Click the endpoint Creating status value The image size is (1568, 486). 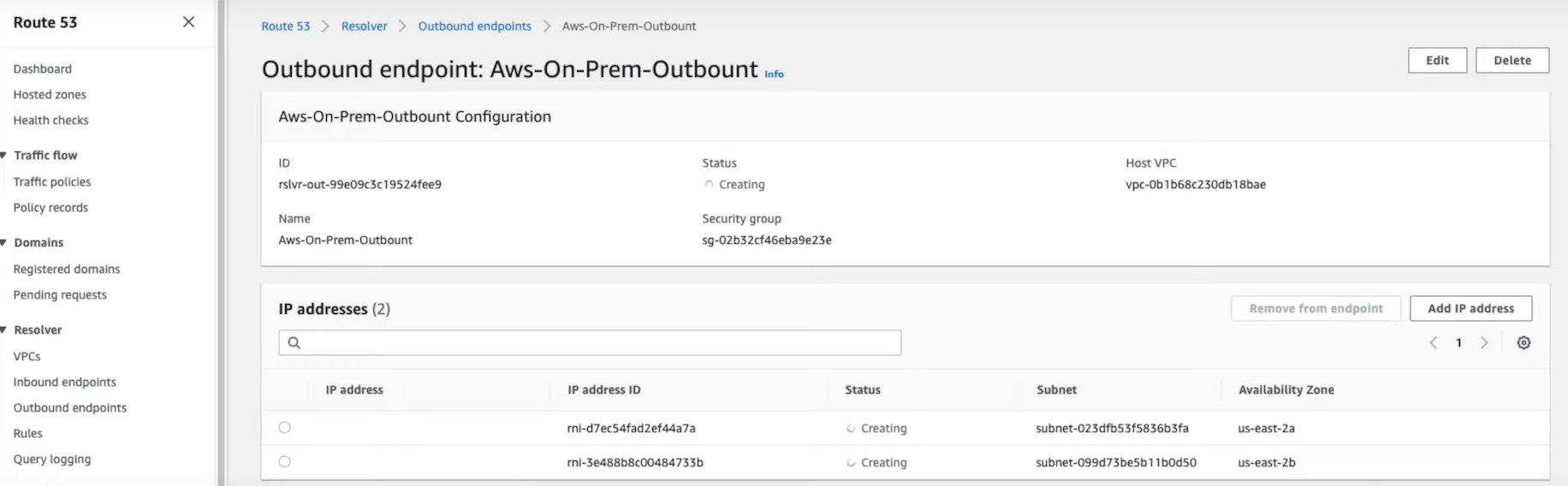pos(734,185)
